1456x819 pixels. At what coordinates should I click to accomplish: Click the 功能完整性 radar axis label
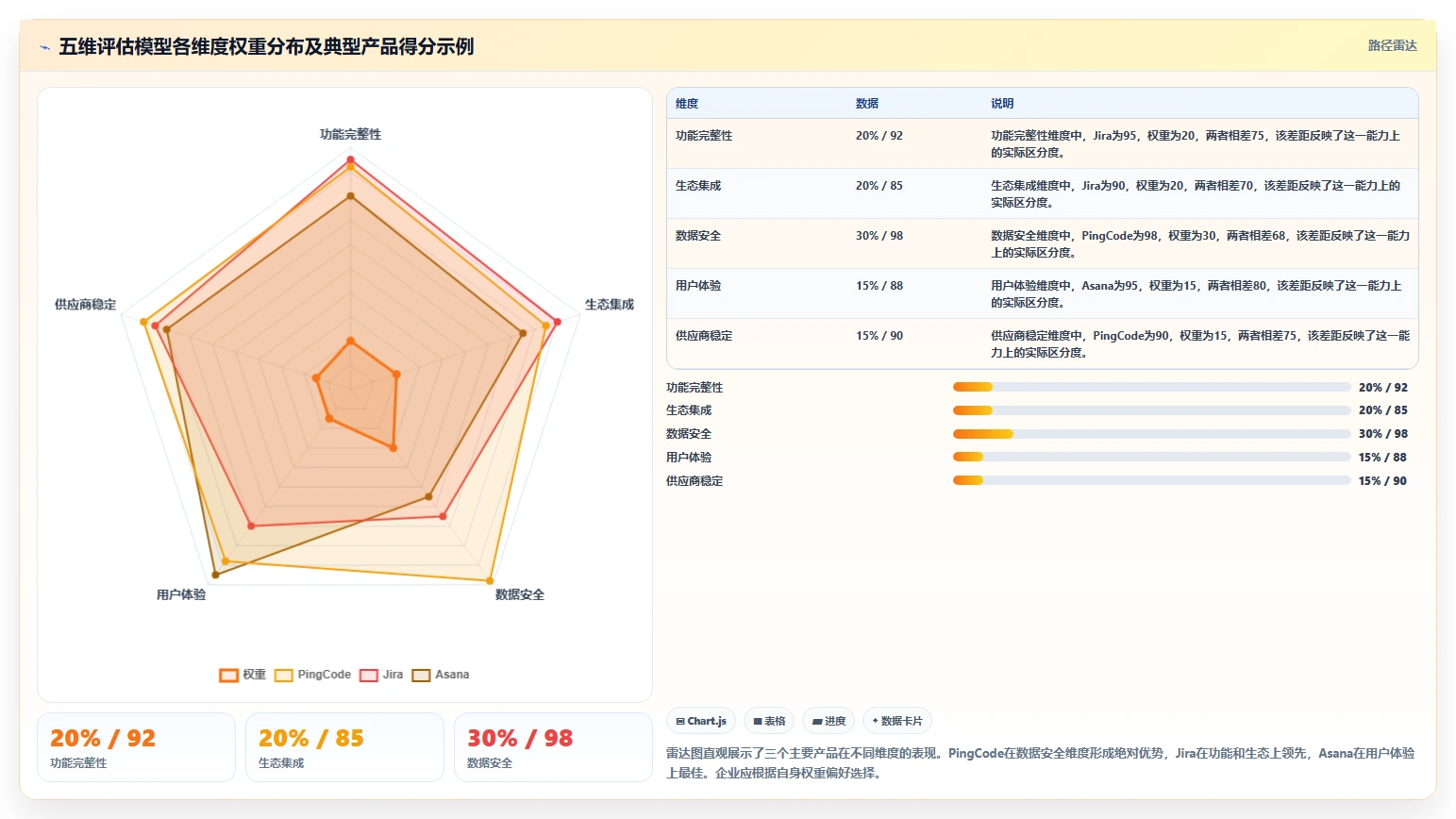[x=350, y=135]
